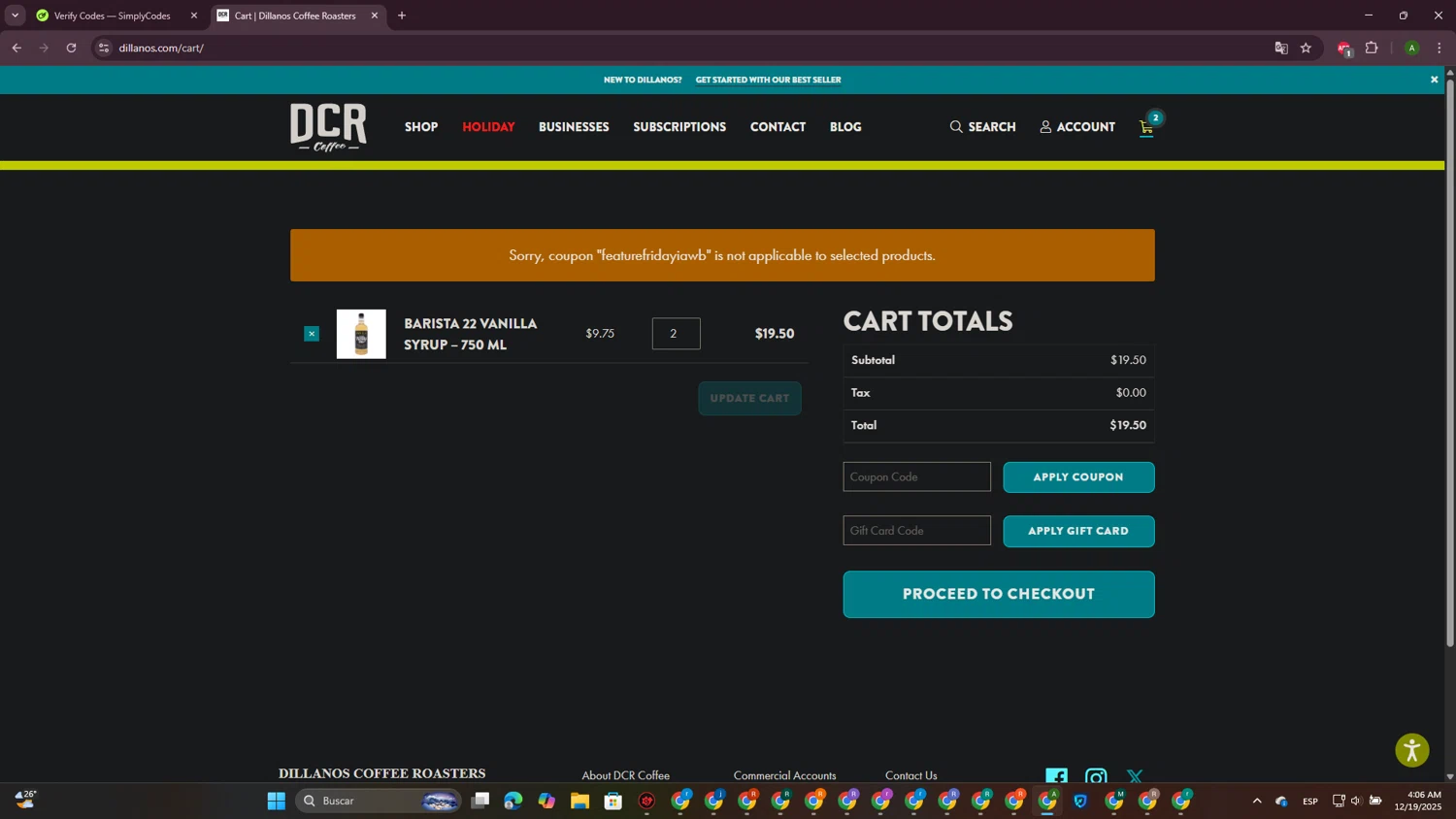
Task: Focus the Coupon Code field
Action: click(916, 476)
